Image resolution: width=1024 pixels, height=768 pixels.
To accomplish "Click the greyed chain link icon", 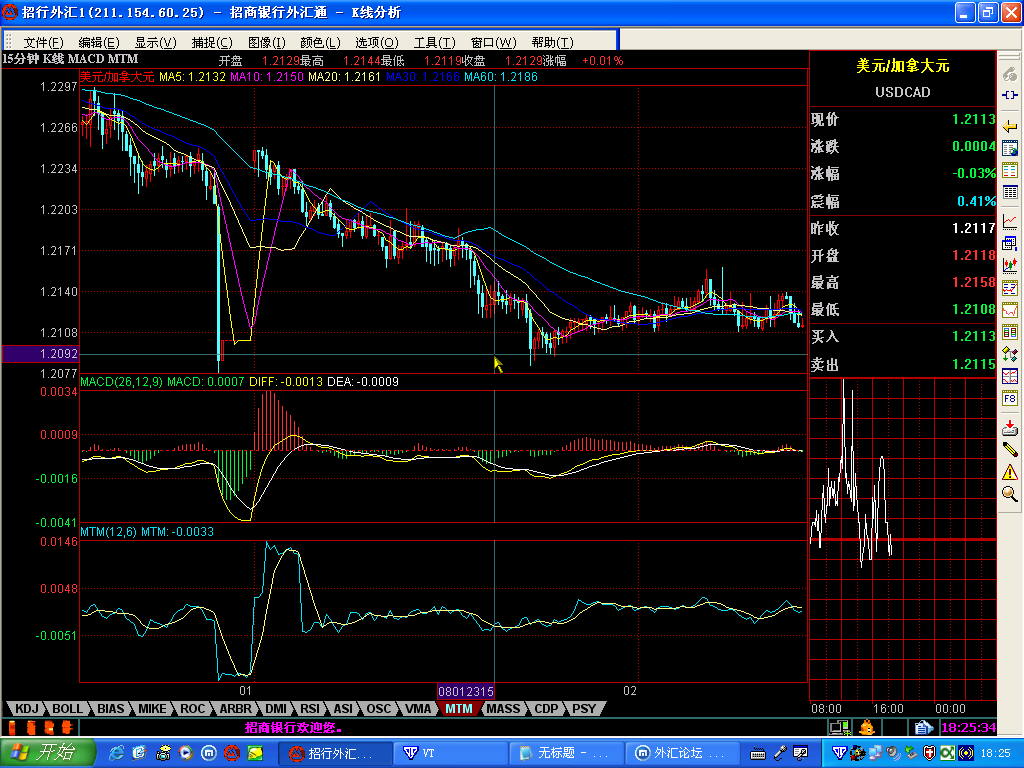I will (x=1010, y=74).
